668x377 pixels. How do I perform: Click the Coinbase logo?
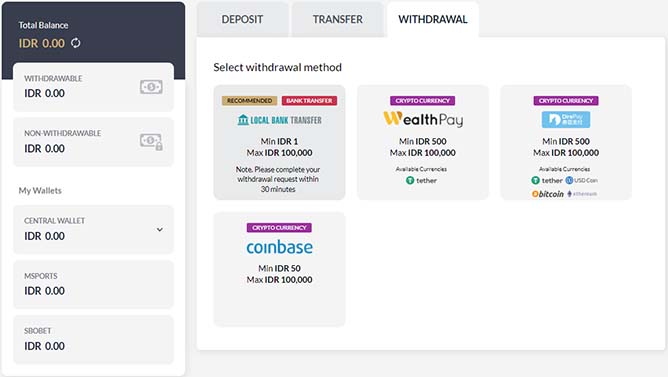click(x=279, y=247)
